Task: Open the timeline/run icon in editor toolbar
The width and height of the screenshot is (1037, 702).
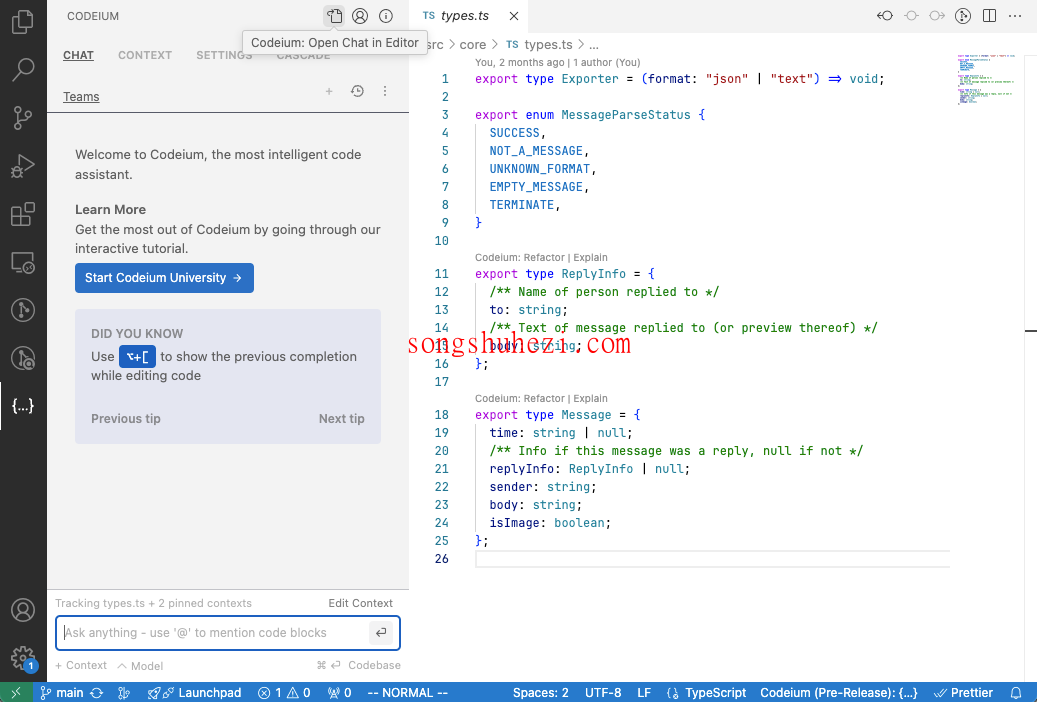Action: 963,16
